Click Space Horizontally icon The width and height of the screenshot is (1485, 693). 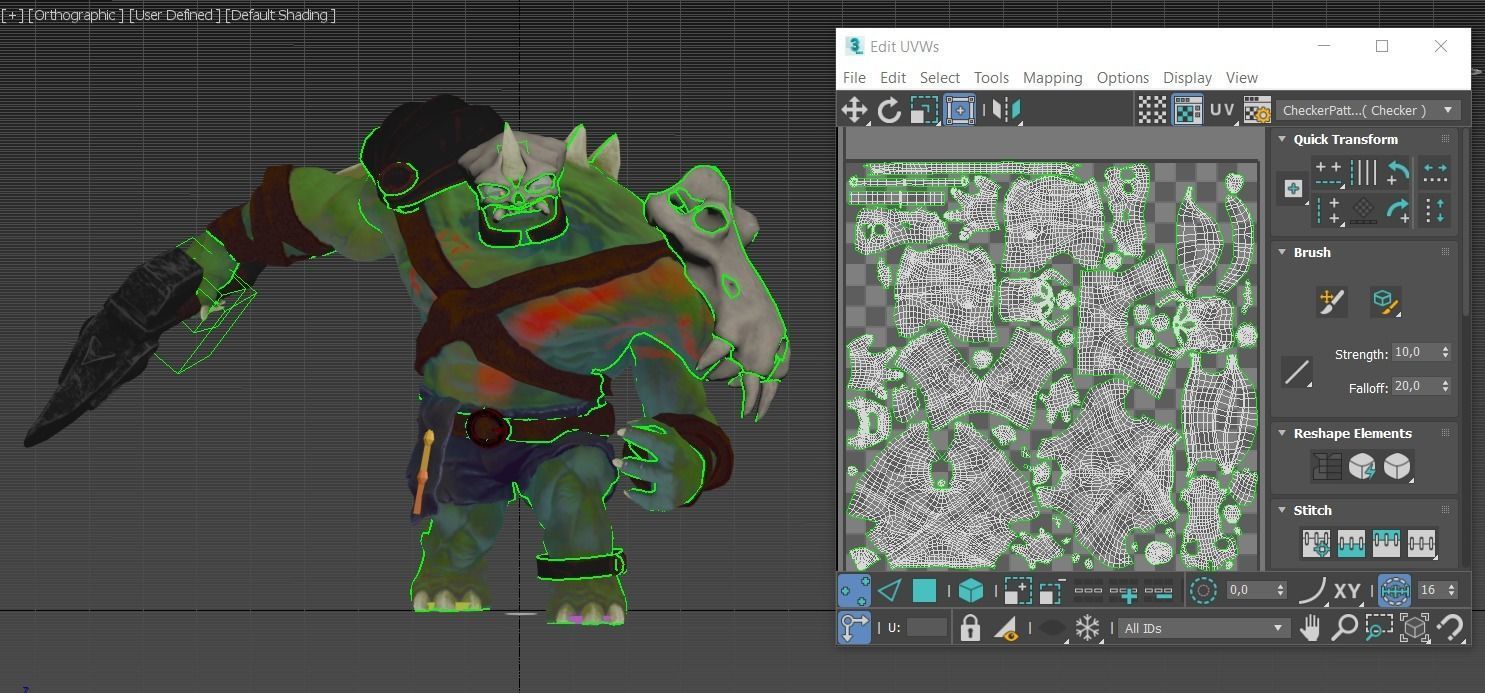click(1435, 173)
